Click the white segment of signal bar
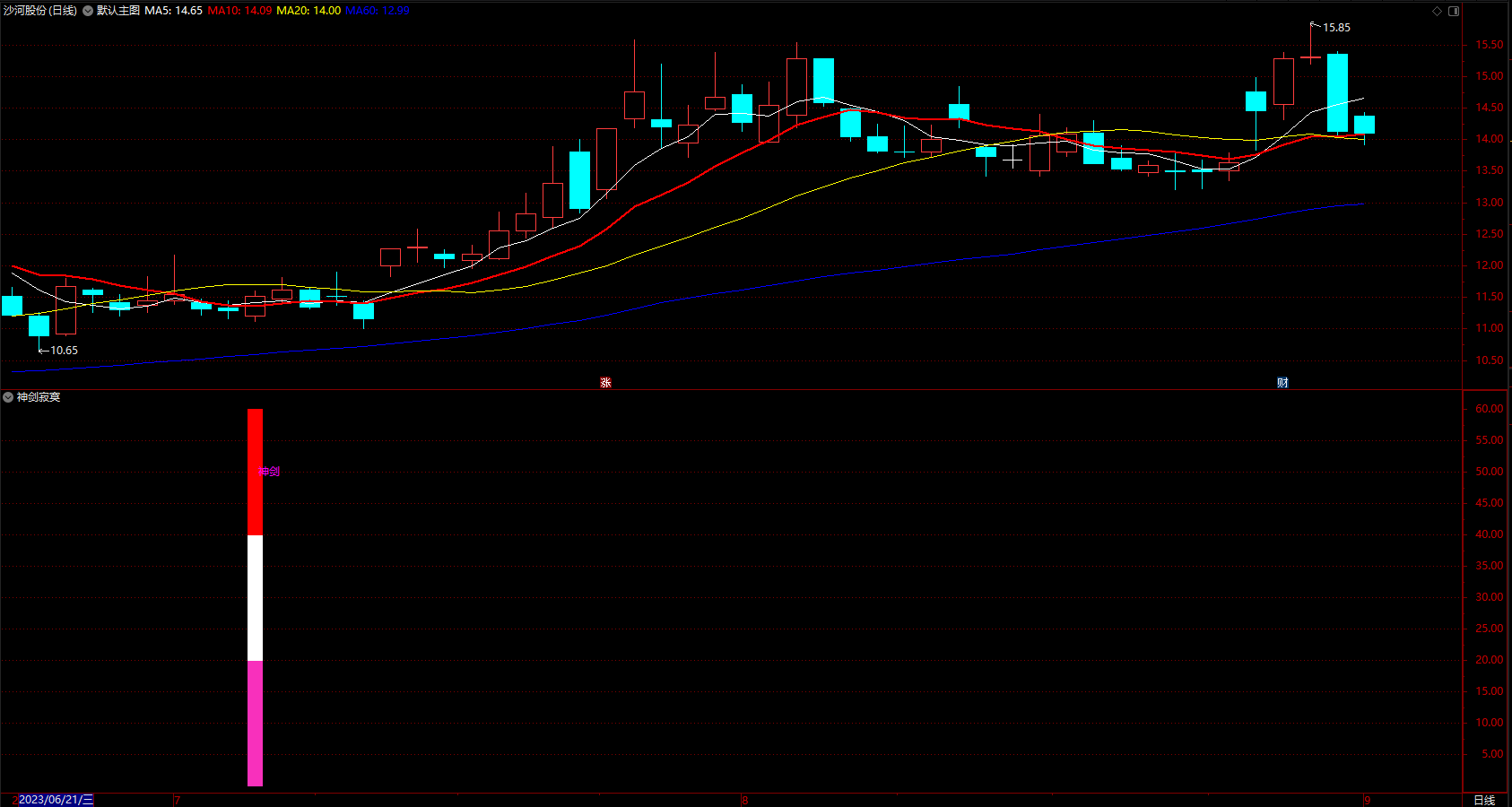This screenshot has height=807, width=1512. (x=256, y=598)
